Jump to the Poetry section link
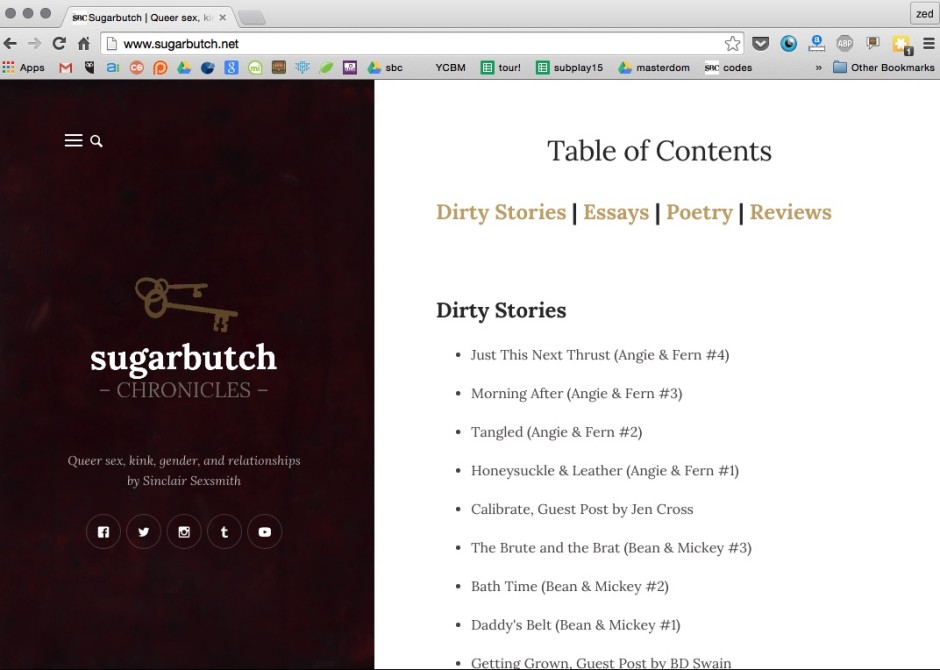Image resolution: width=940 pixels, height=670 pixels. click(x=699, y=212)
